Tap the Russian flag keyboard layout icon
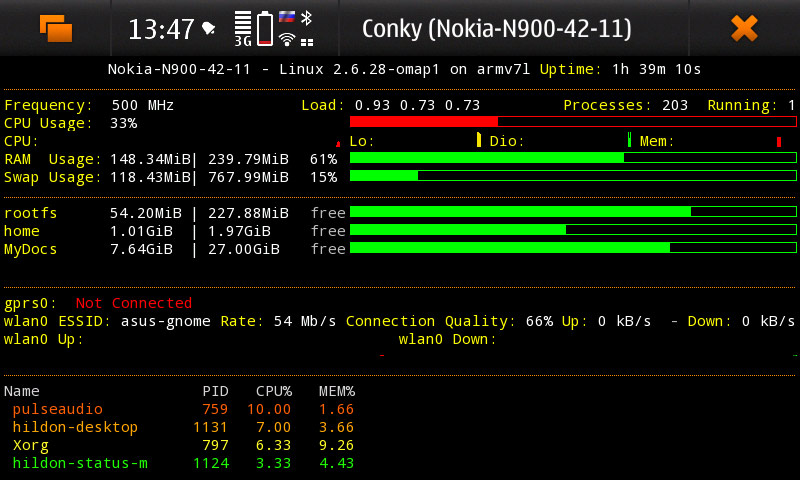 (x=287, y=17)
